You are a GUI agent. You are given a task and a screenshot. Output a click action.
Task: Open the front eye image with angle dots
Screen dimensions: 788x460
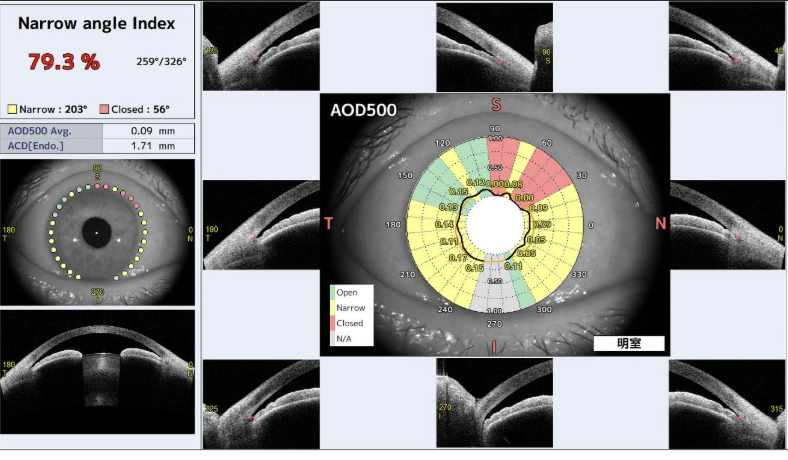pos(97,232)
